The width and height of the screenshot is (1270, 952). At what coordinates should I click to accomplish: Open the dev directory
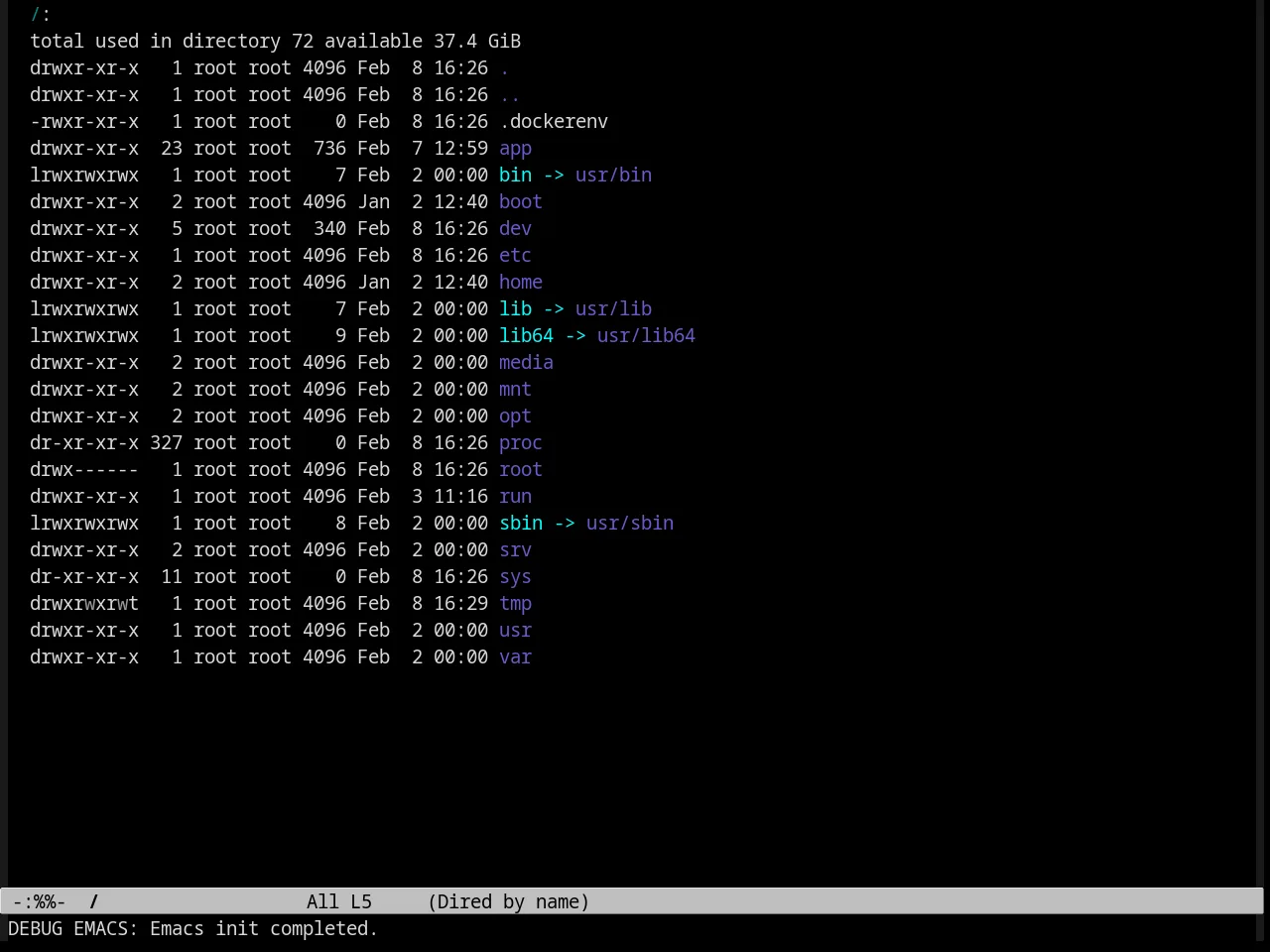[515, 228]
